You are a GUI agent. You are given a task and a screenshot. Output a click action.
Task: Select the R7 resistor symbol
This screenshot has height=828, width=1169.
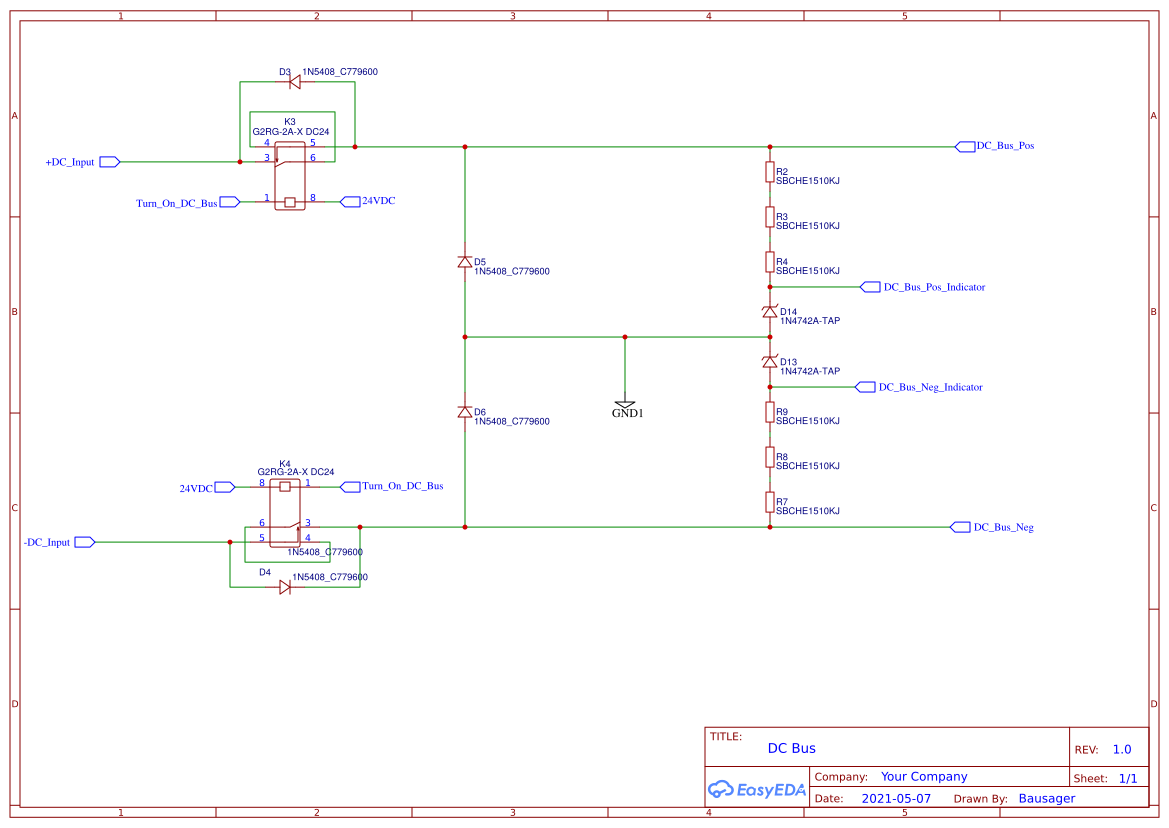tap(770, 502)
